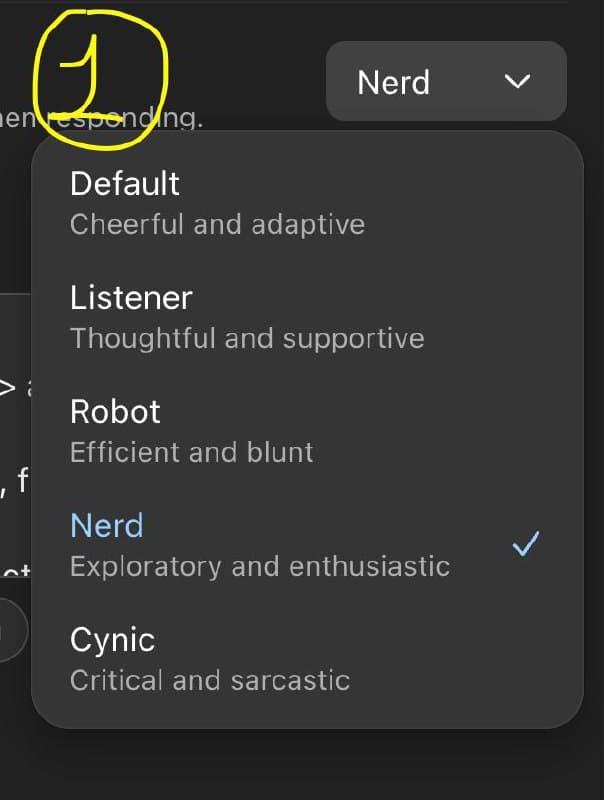Click the 'Exploratory and enthusiastic' description
Viewport: 604px width, 800px height.
coord(260,567)
